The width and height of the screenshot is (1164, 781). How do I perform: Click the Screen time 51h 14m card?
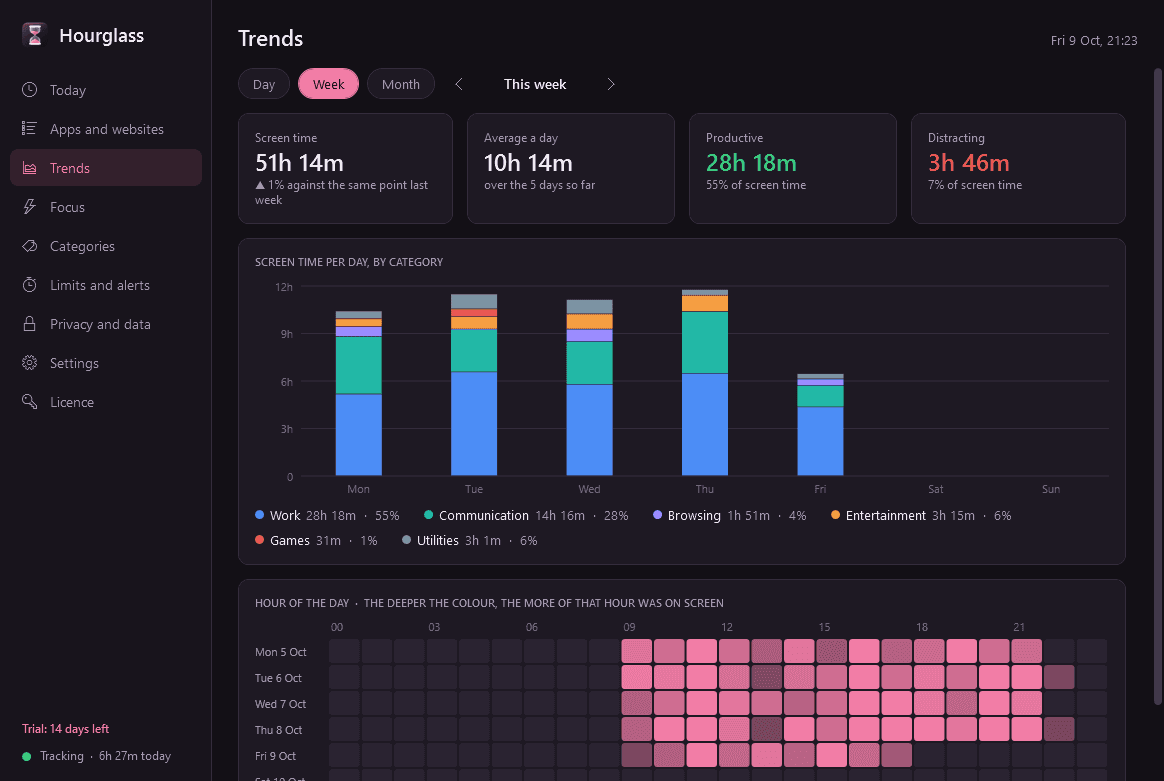tap(345, 169)
